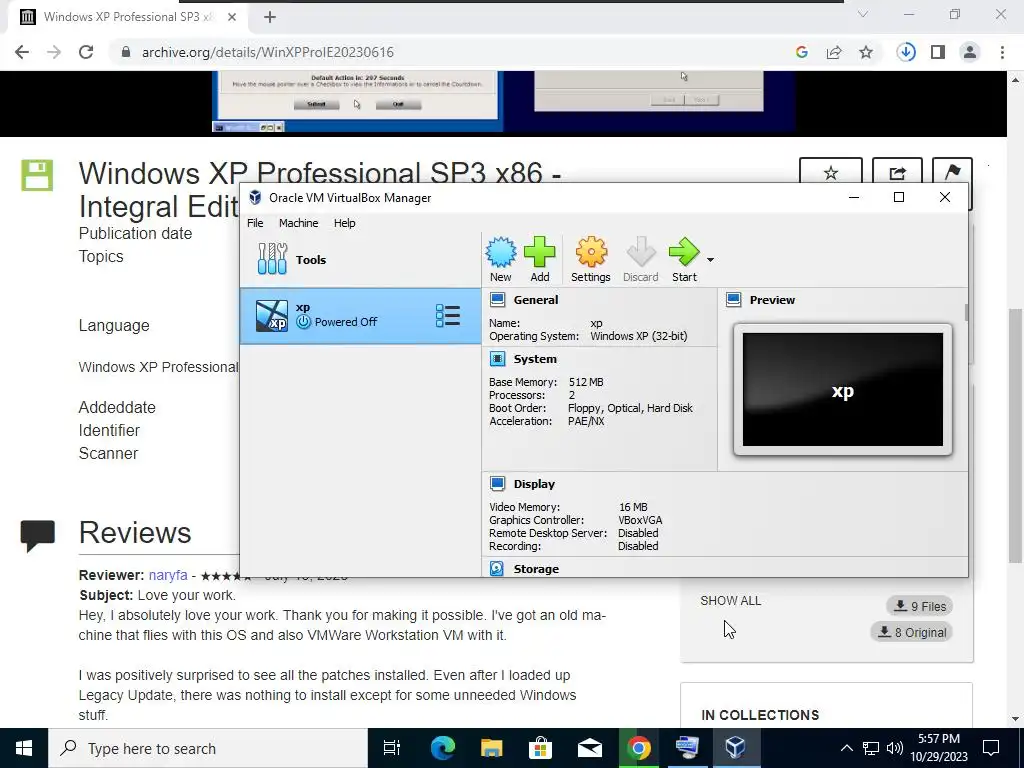Open Chrome profile avatar

970,52
